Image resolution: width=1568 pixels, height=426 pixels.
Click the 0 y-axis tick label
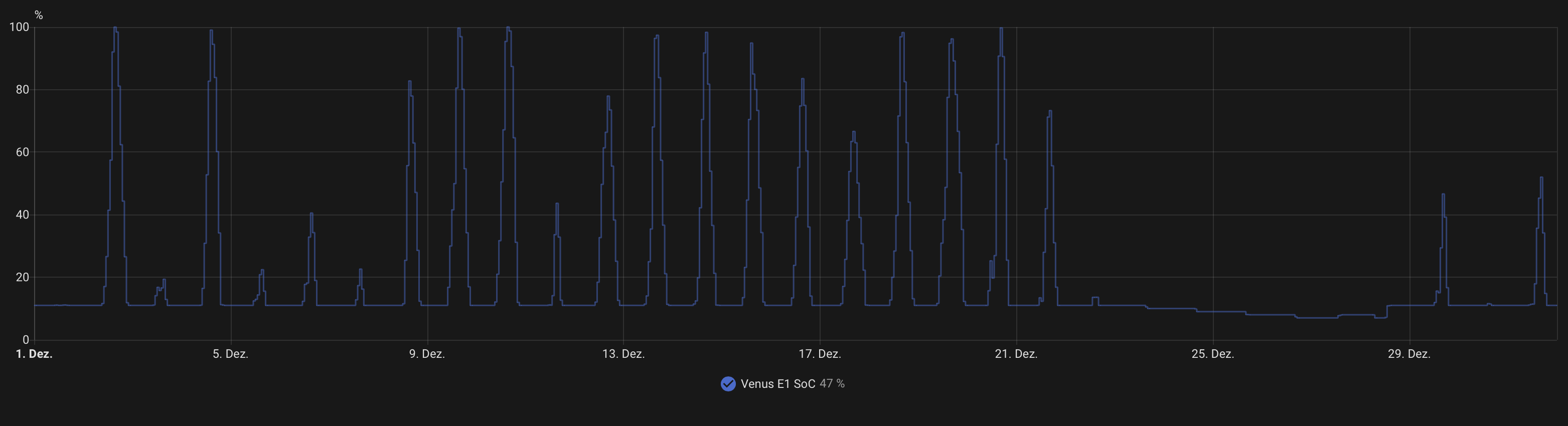(26, 340)
